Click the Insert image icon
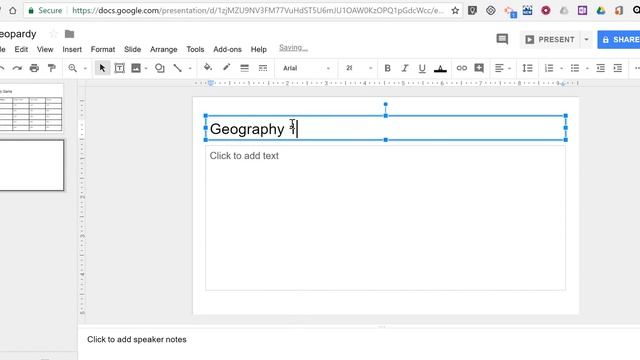640x360 pixels. tap(136, 68)
